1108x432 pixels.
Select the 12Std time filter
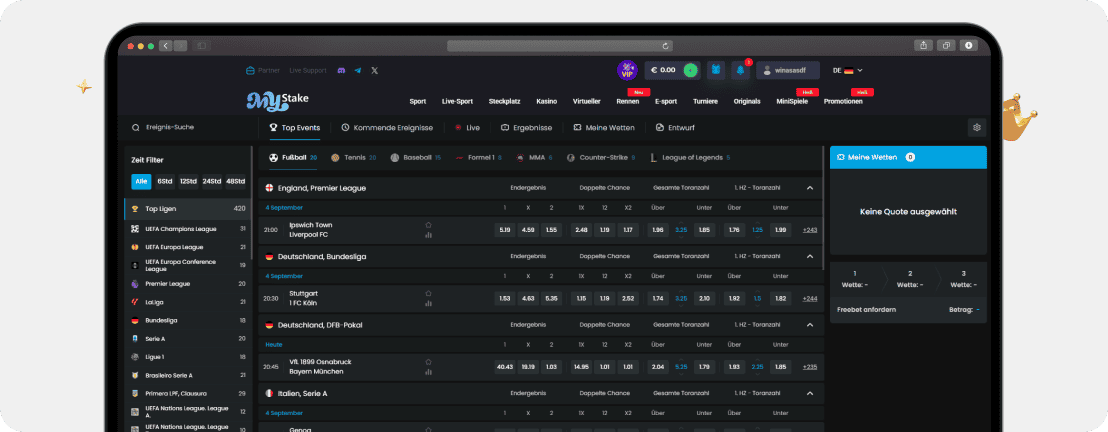tap(188, 182)
